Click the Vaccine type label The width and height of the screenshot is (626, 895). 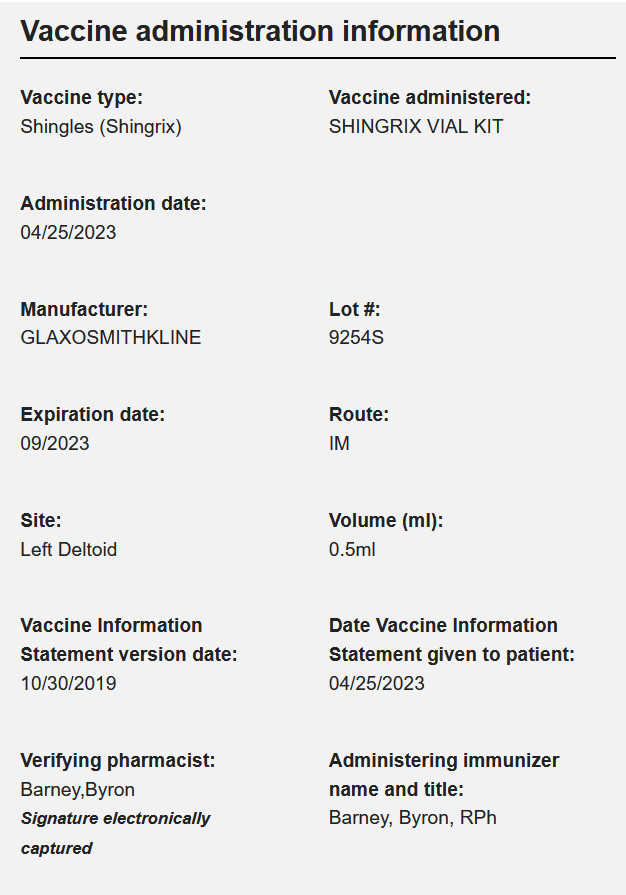(82, 98)
